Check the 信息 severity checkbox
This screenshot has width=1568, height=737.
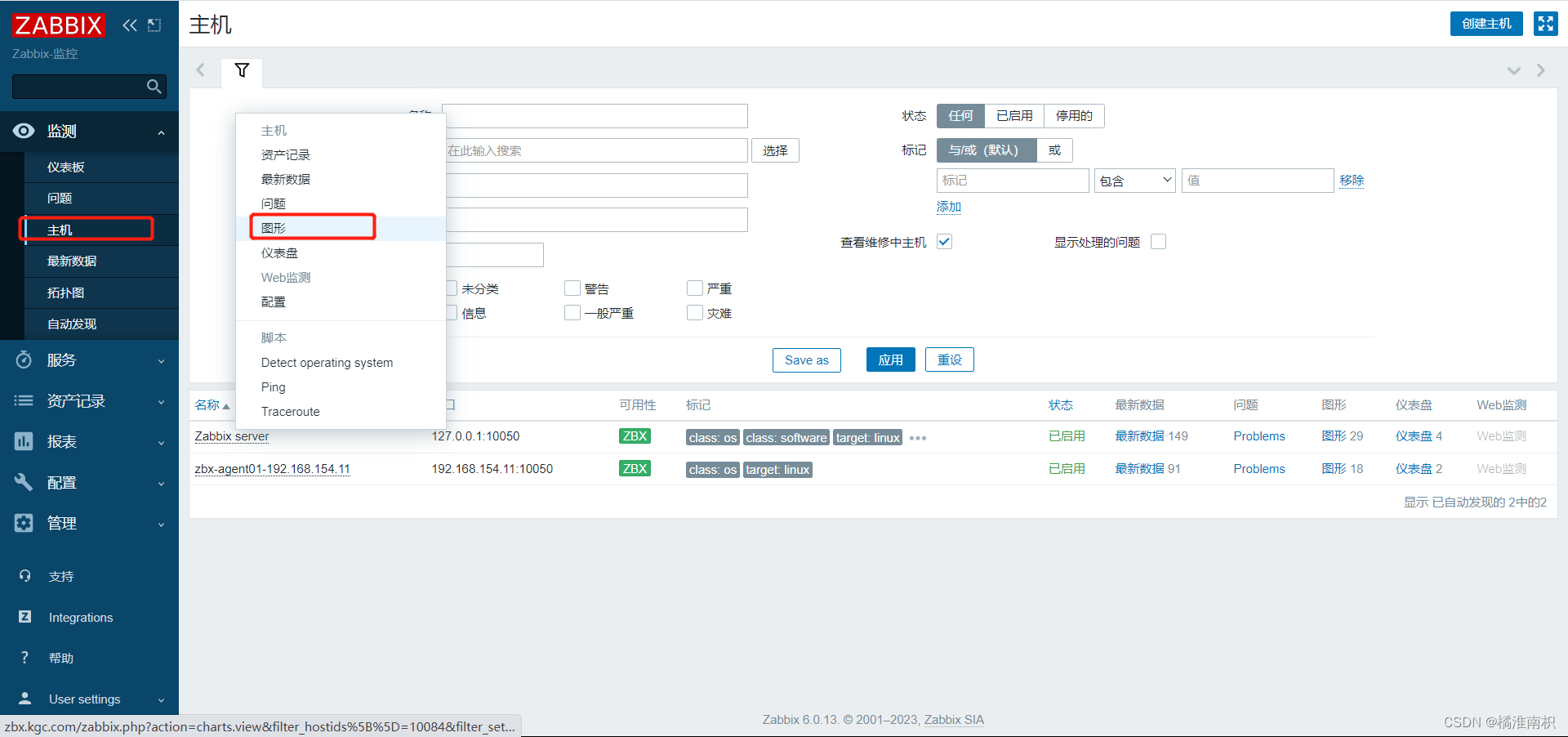tap(451, 312)
